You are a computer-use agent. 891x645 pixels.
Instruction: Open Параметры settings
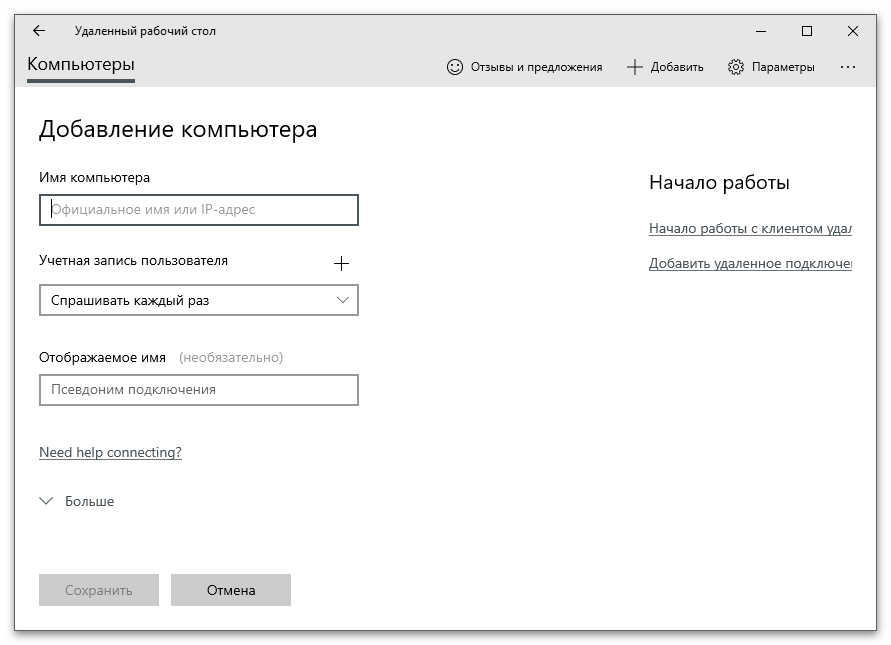[x=771, y=67]
